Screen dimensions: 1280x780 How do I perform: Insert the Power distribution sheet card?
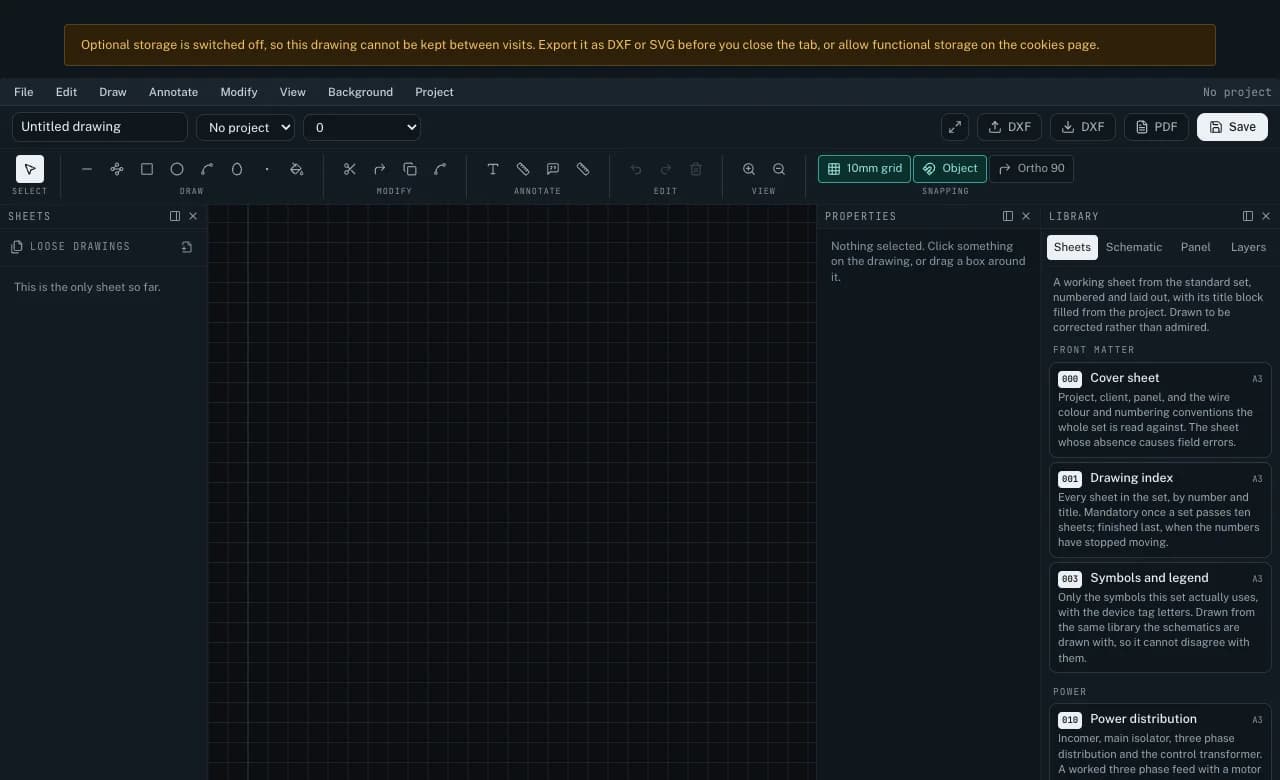point(1160,742)
